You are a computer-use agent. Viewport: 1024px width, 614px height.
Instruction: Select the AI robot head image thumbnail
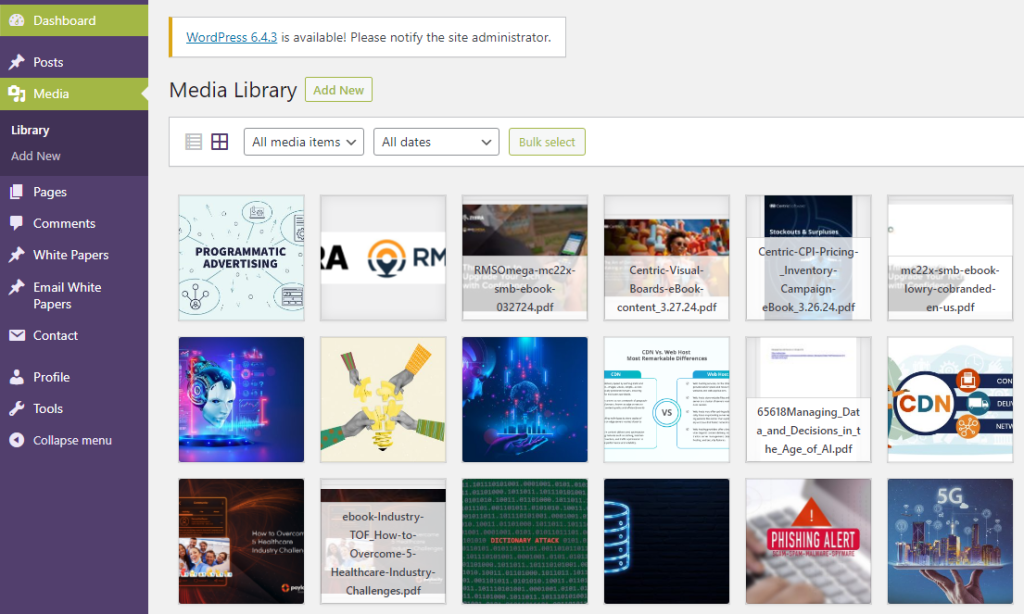tap(241, 400)
